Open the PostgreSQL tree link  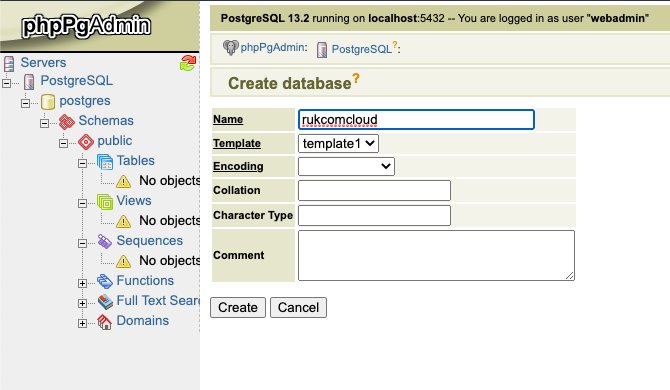76,80
